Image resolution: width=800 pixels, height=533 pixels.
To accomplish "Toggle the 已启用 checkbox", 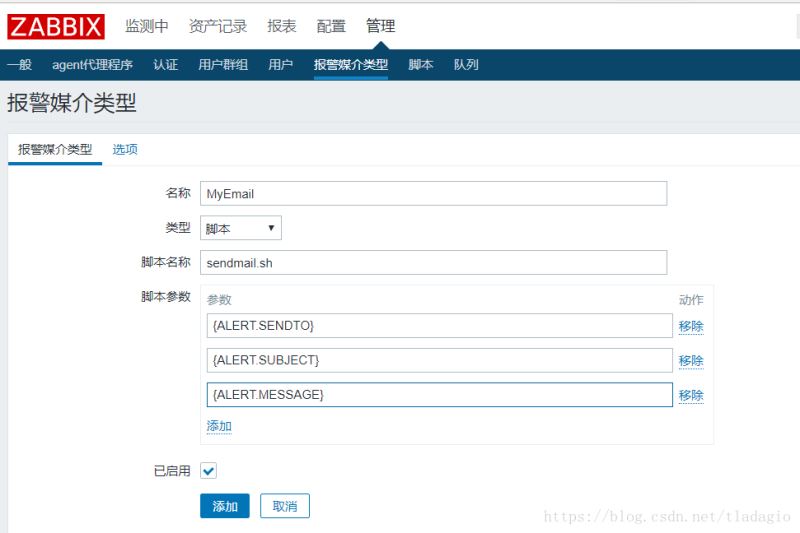I will 208,470.
